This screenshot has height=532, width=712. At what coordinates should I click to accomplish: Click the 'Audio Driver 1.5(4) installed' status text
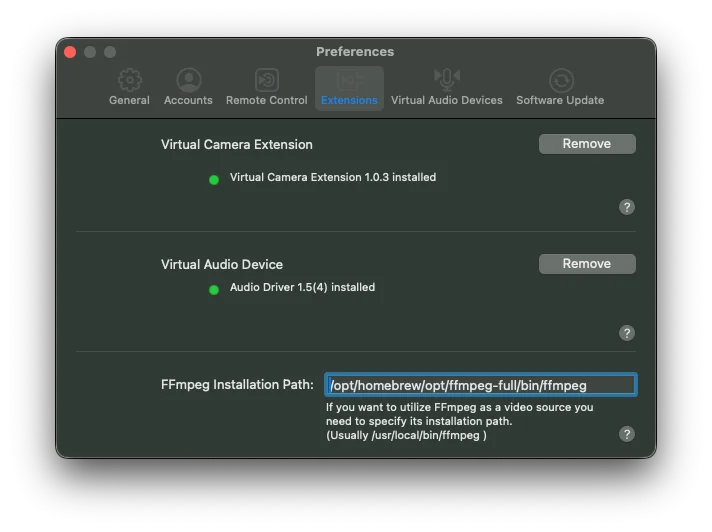[302, 287]
